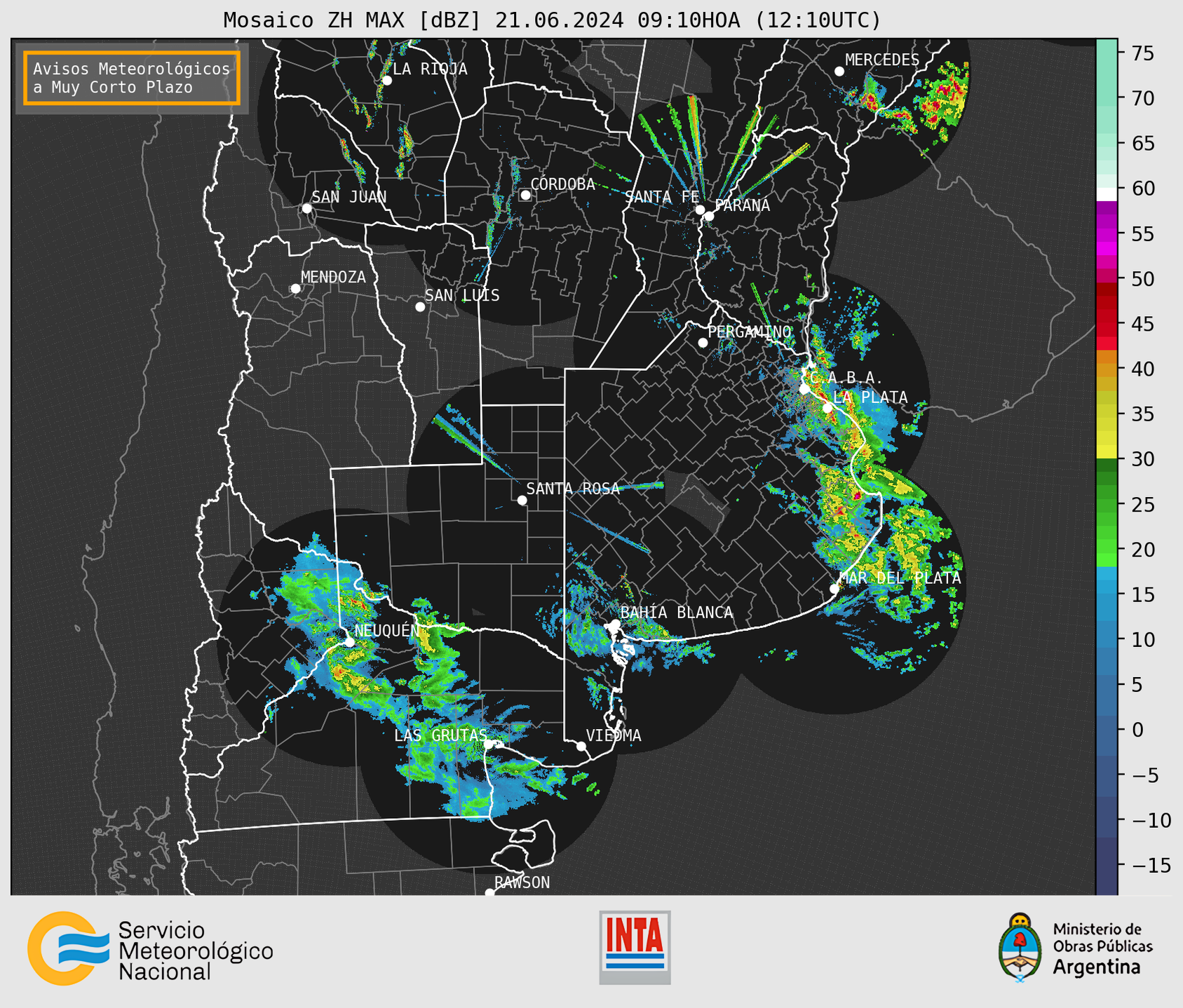Click the SAN JUAN label text
The width and height of the screenshot is (1183, 1008).
[x=349, y=197]
